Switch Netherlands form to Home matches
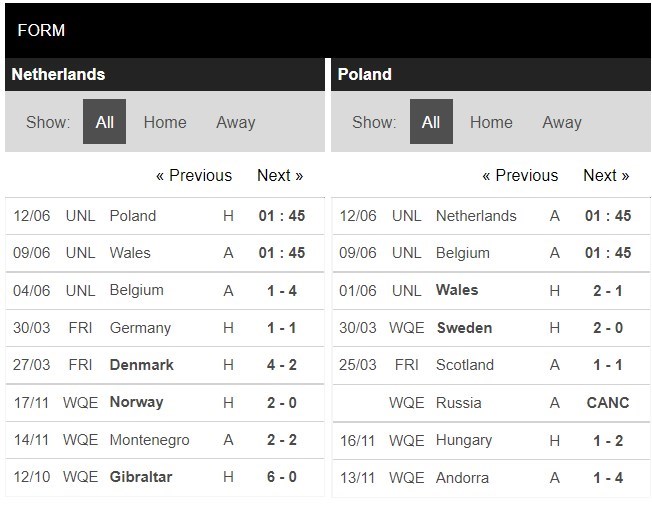This screenshot has width=652, height=508. (x=165, y=122)
